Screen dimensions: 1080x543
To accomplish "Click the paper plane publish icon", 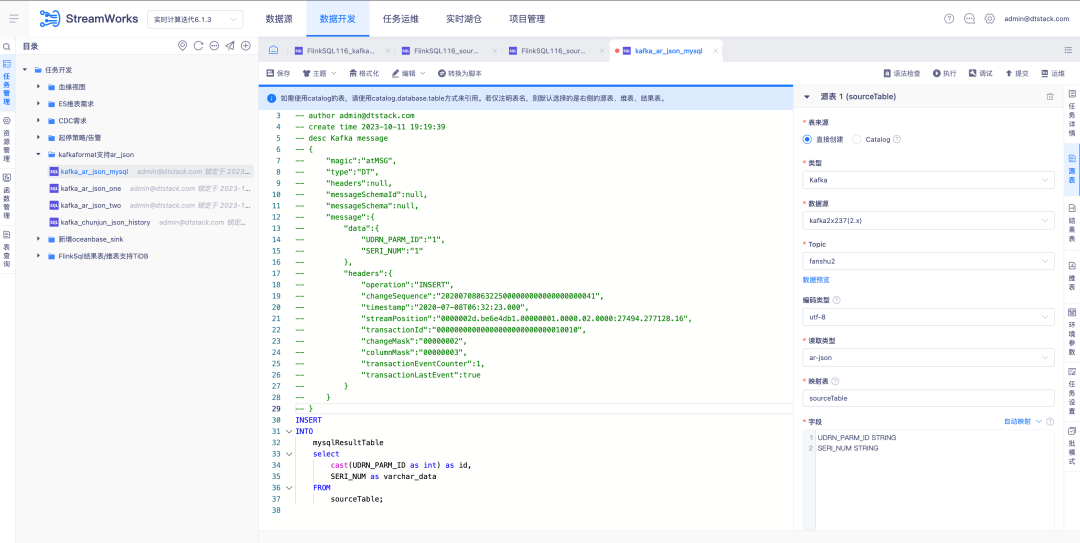I will [230, 45].
